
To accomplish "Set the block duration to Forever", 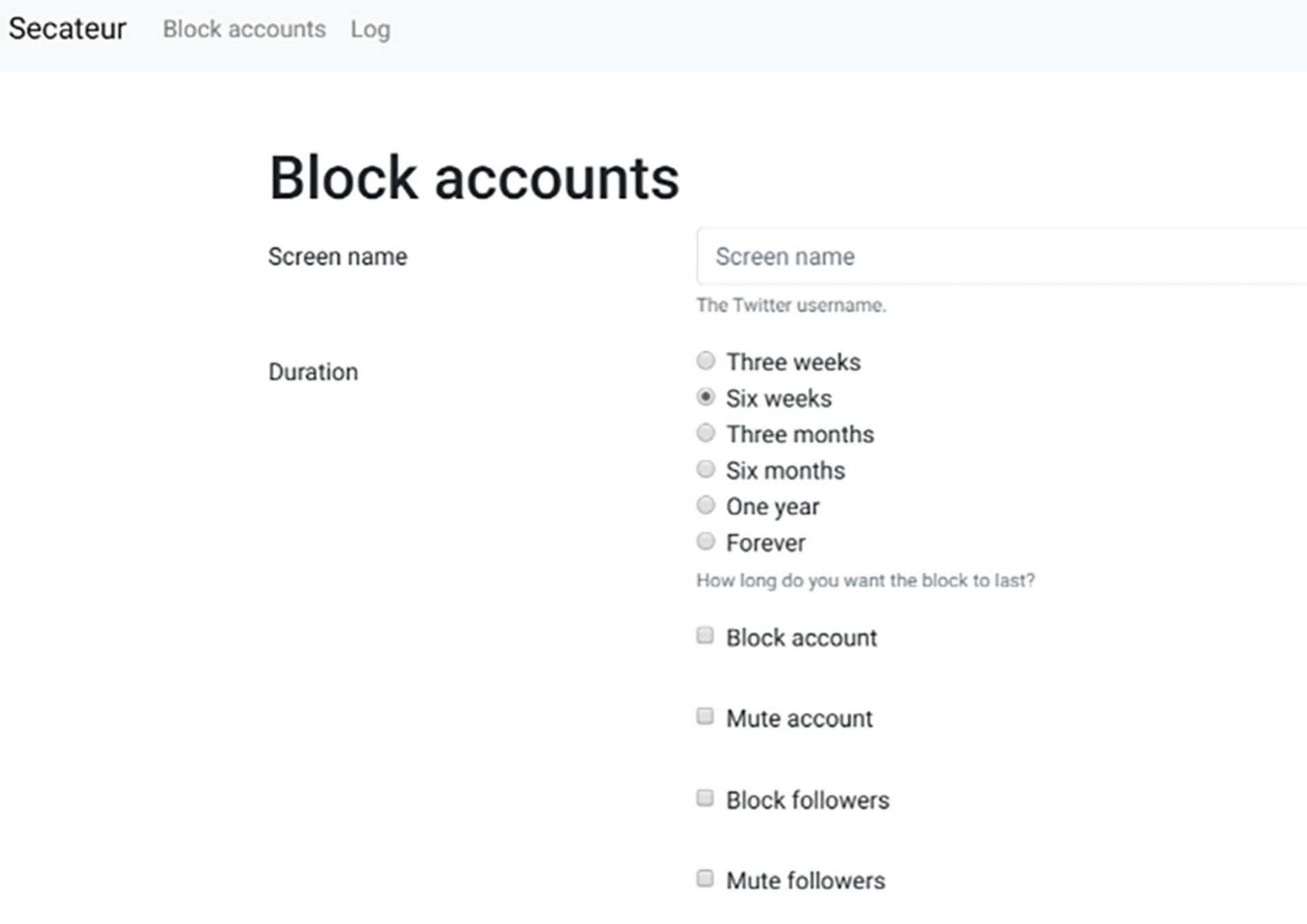I will (x=706, y=541).
